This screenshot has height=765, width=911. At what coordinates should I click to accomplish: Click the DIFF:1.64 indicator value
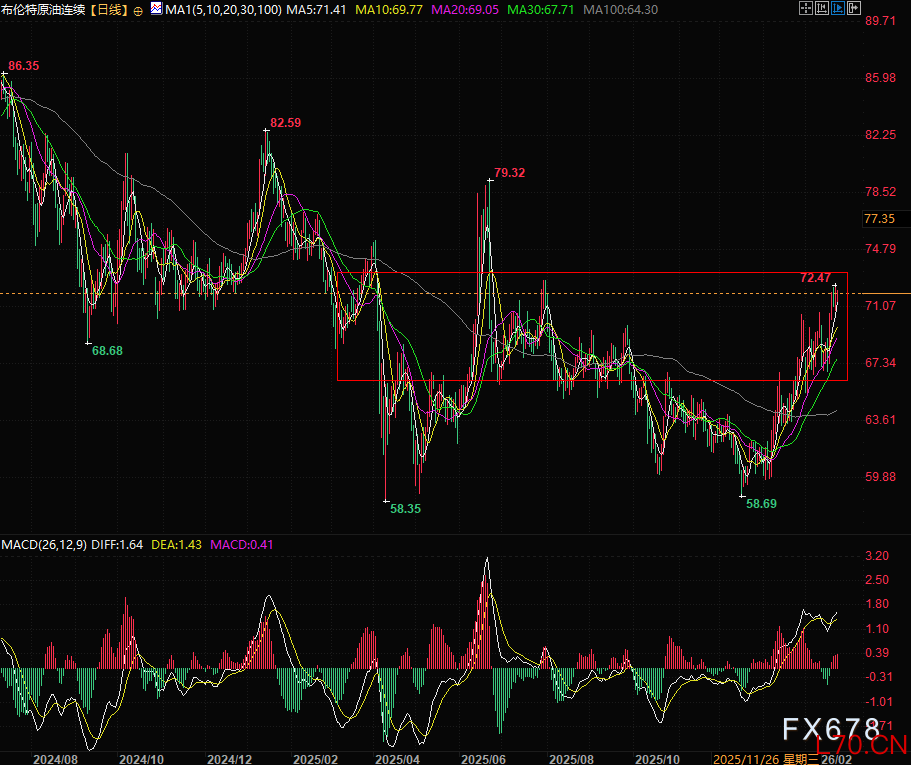(x=118, y=545)
